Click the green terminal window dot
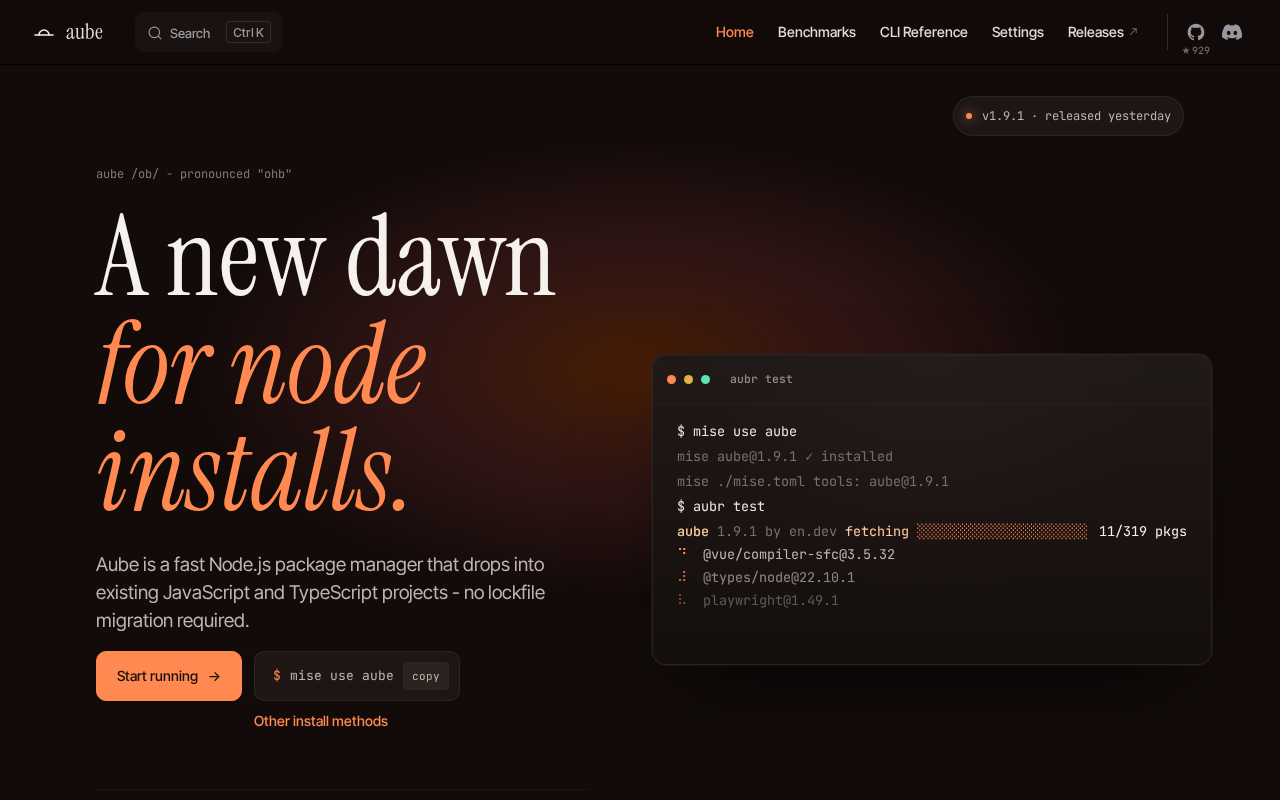The width and height of the screenshot is (1280, 800). coord(706,380)
